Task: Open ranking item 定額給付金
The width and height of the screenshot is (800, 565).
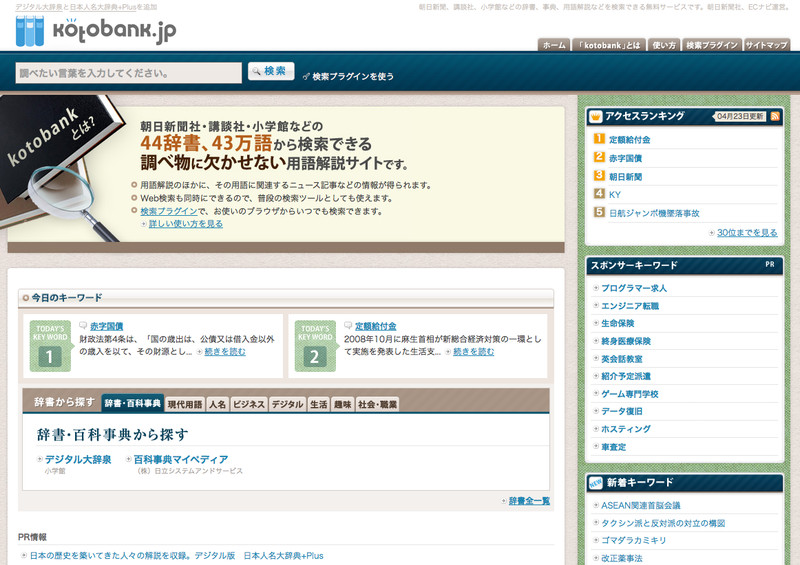Action: point(630,139)
